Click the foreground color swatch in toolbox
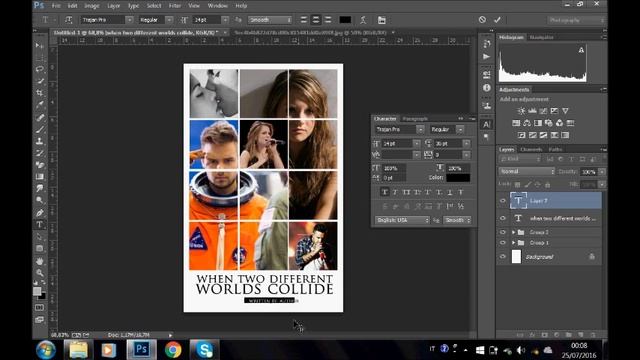Image resolution: width=640 pixels, height=360 pixels. coord(37,291)
